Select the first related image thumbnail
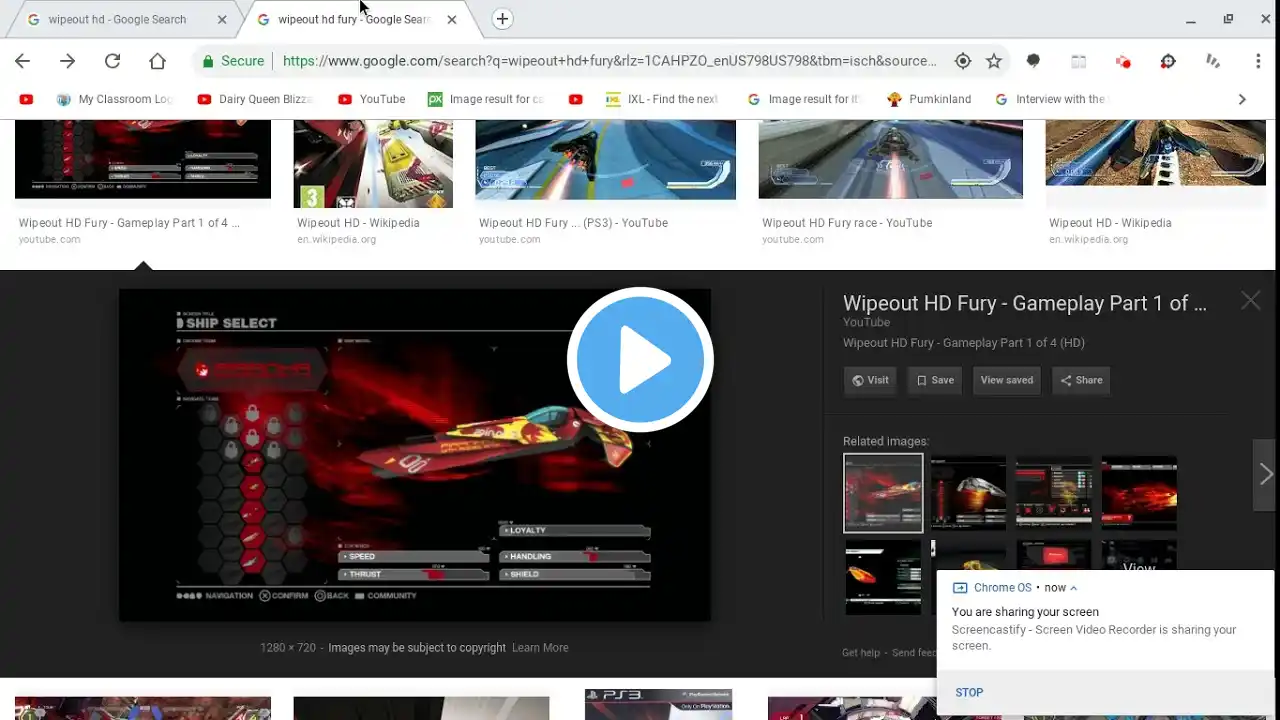This screenshot has width=1280, height=720. tap(883, 493)
